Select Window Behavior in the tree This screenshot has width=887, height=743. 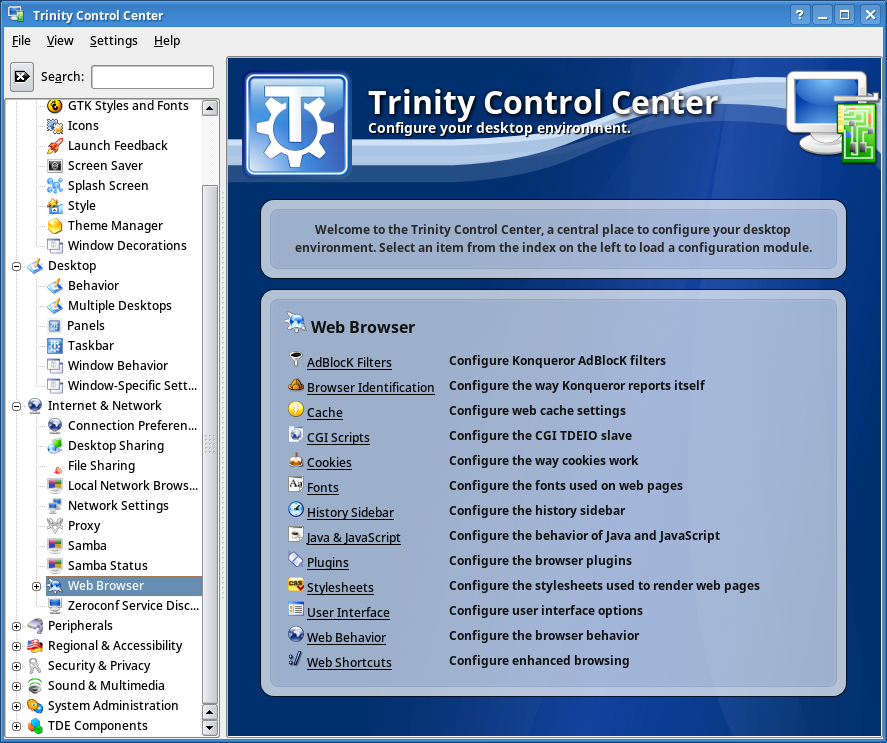click(x=118, y=366)
